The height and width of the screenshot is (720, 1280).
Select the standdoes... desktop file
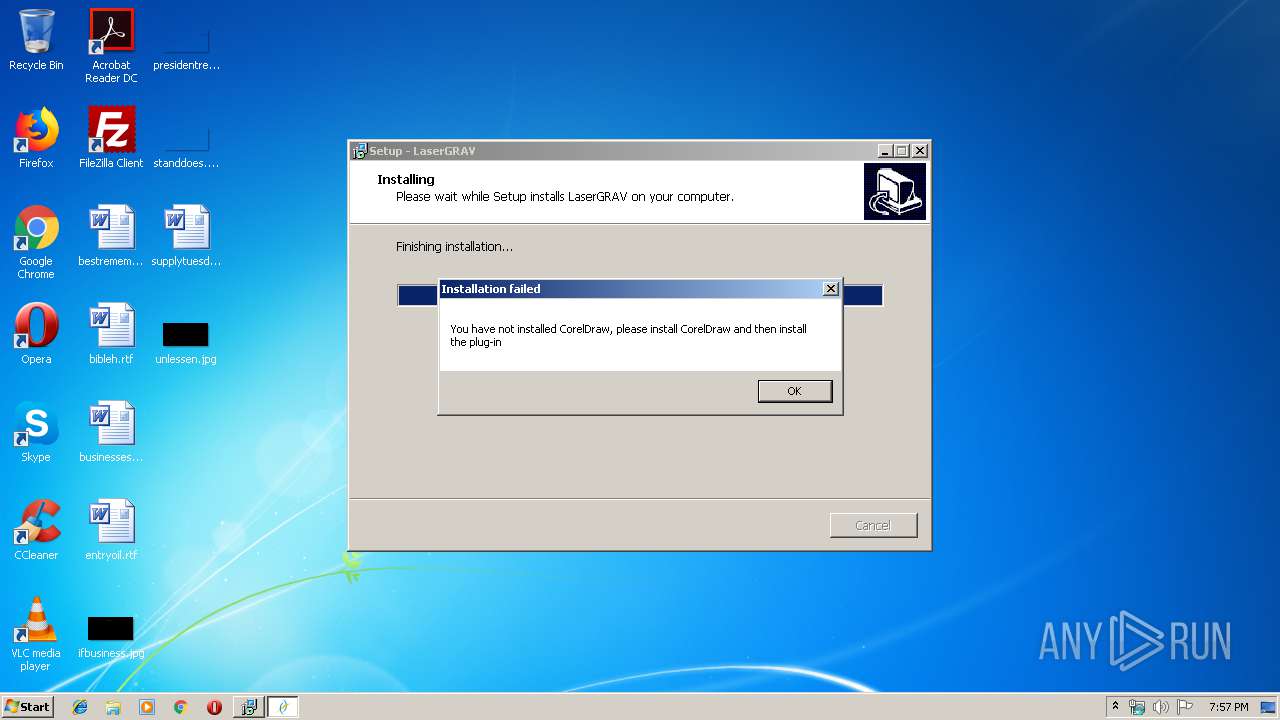[x=186, y=143]
